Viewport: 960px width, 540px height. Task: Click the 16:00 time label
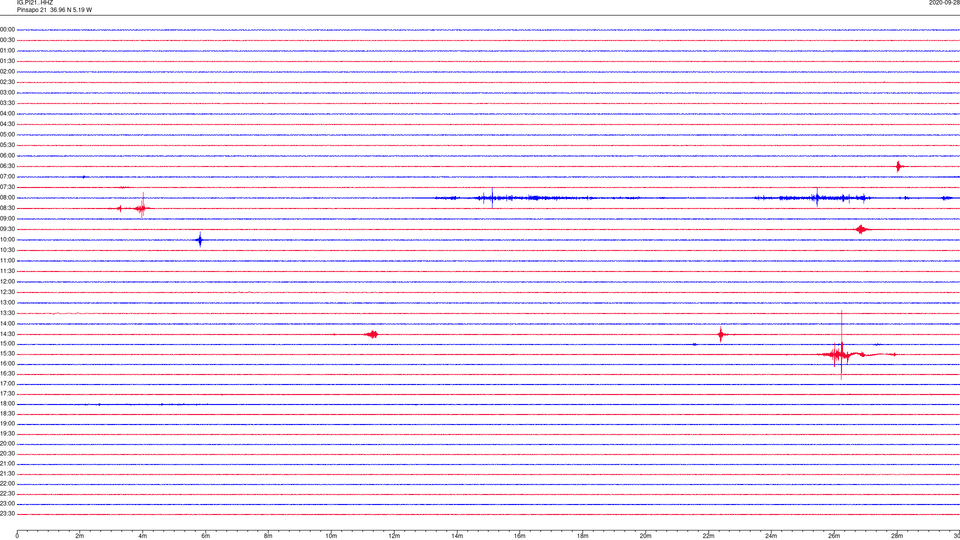(7, 364)
